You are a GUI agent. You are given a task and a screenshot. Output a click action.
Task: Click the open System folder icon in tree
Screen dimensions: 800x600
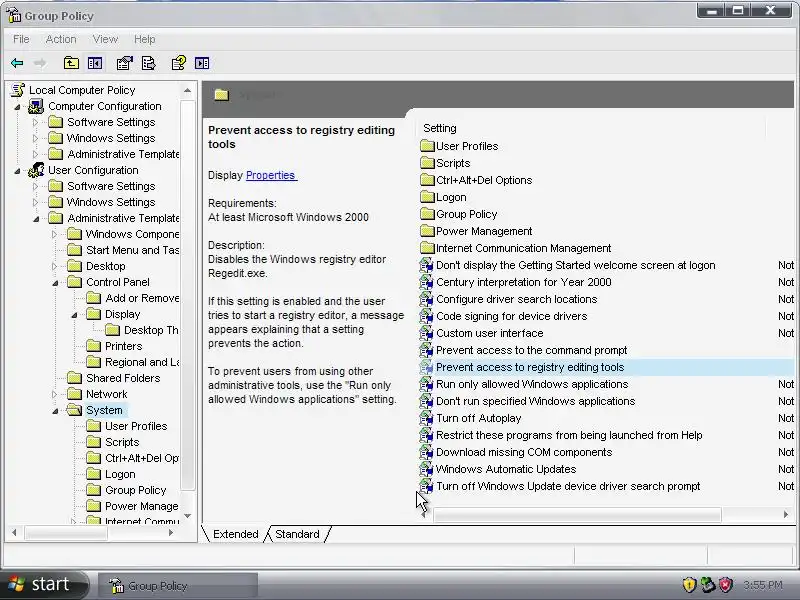74,410
